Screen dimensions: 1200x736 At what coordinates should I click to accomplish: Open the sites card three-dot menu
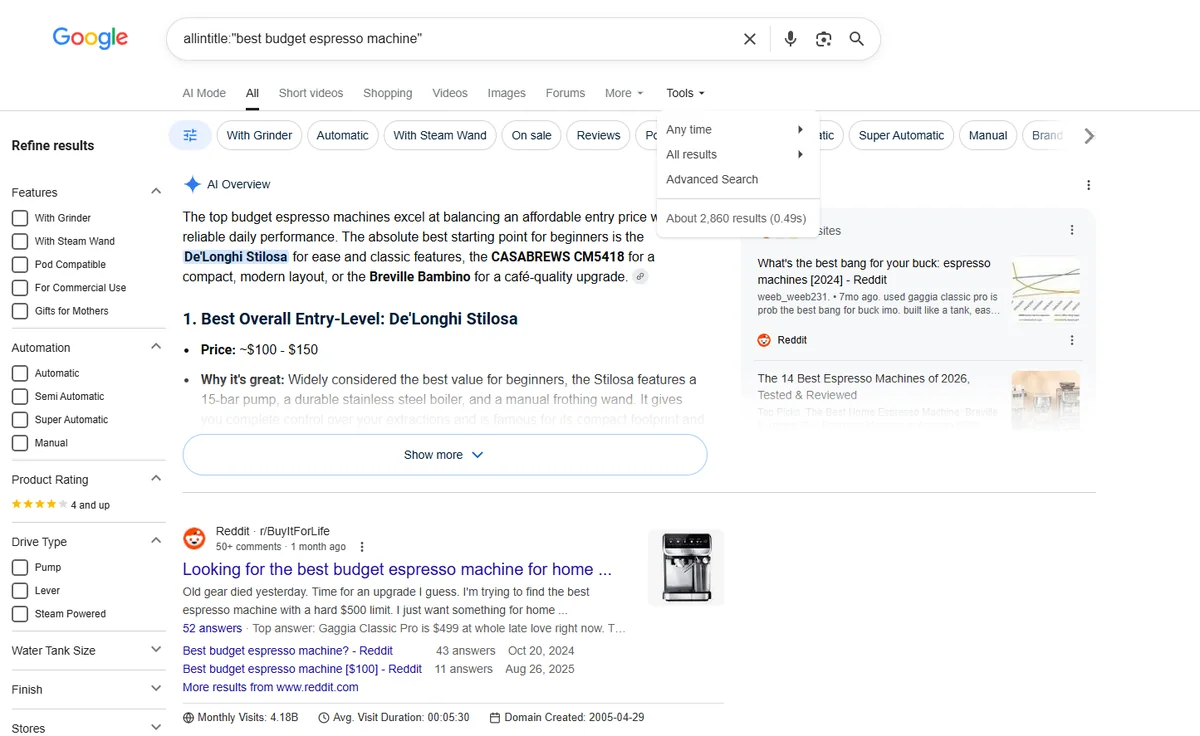pos(1072,230)
